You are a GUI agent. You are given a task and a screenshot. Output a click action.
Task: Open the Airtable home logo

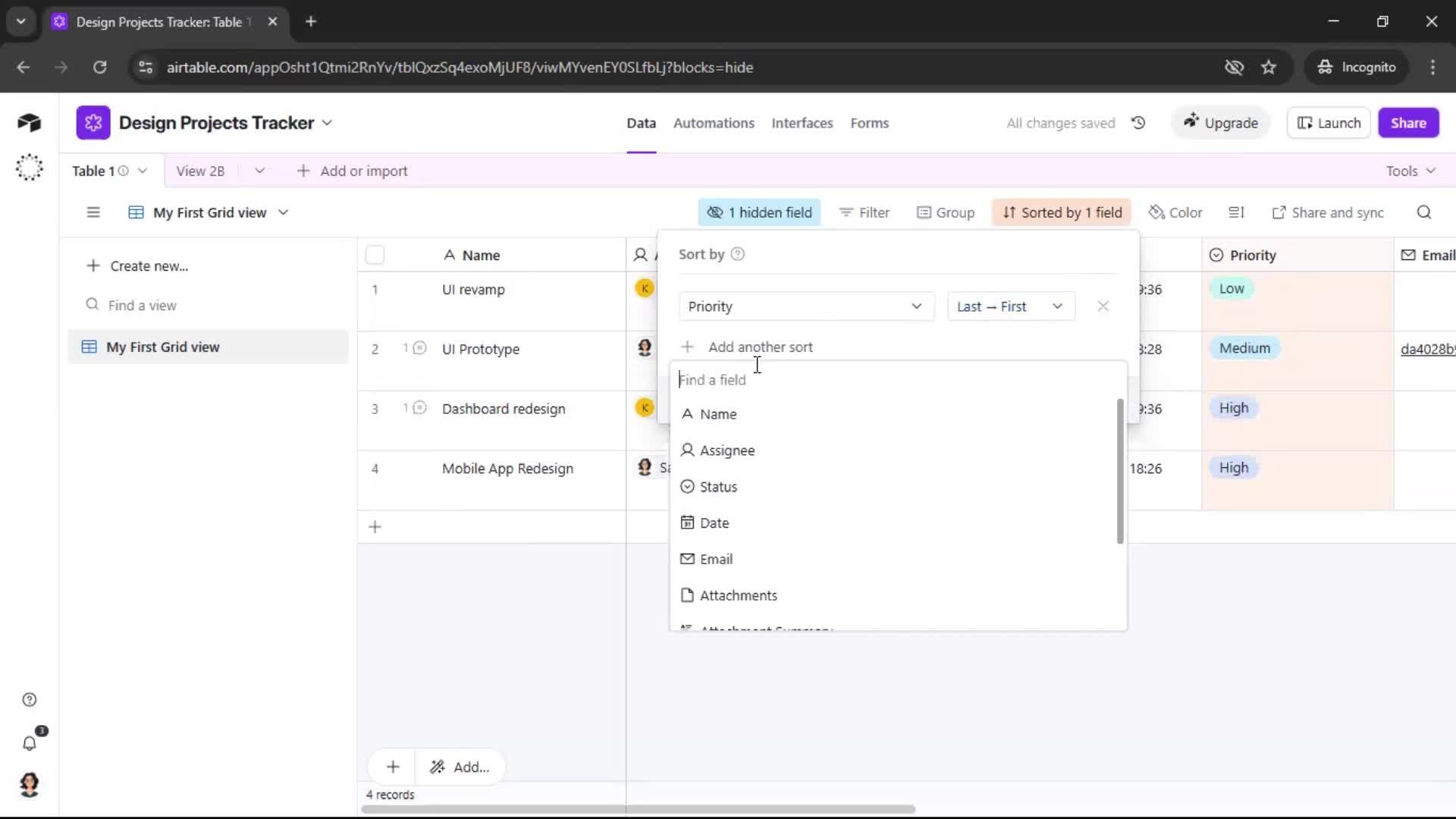click(x=29, y=123)
